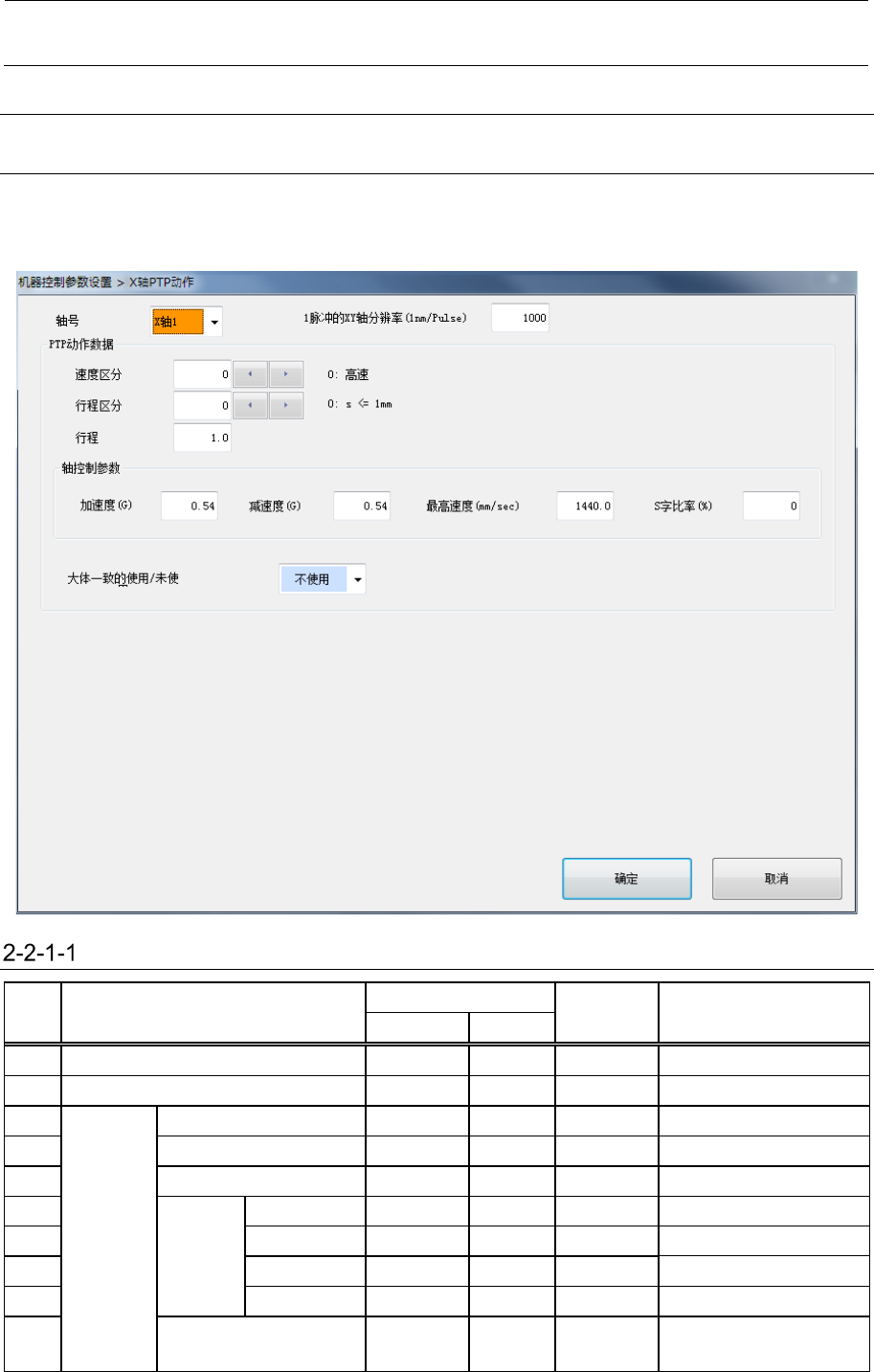This screenshot has height=1372, width=874.
Task: Decrease 速度区分 with the left arrow
Action: coord(250,374)
